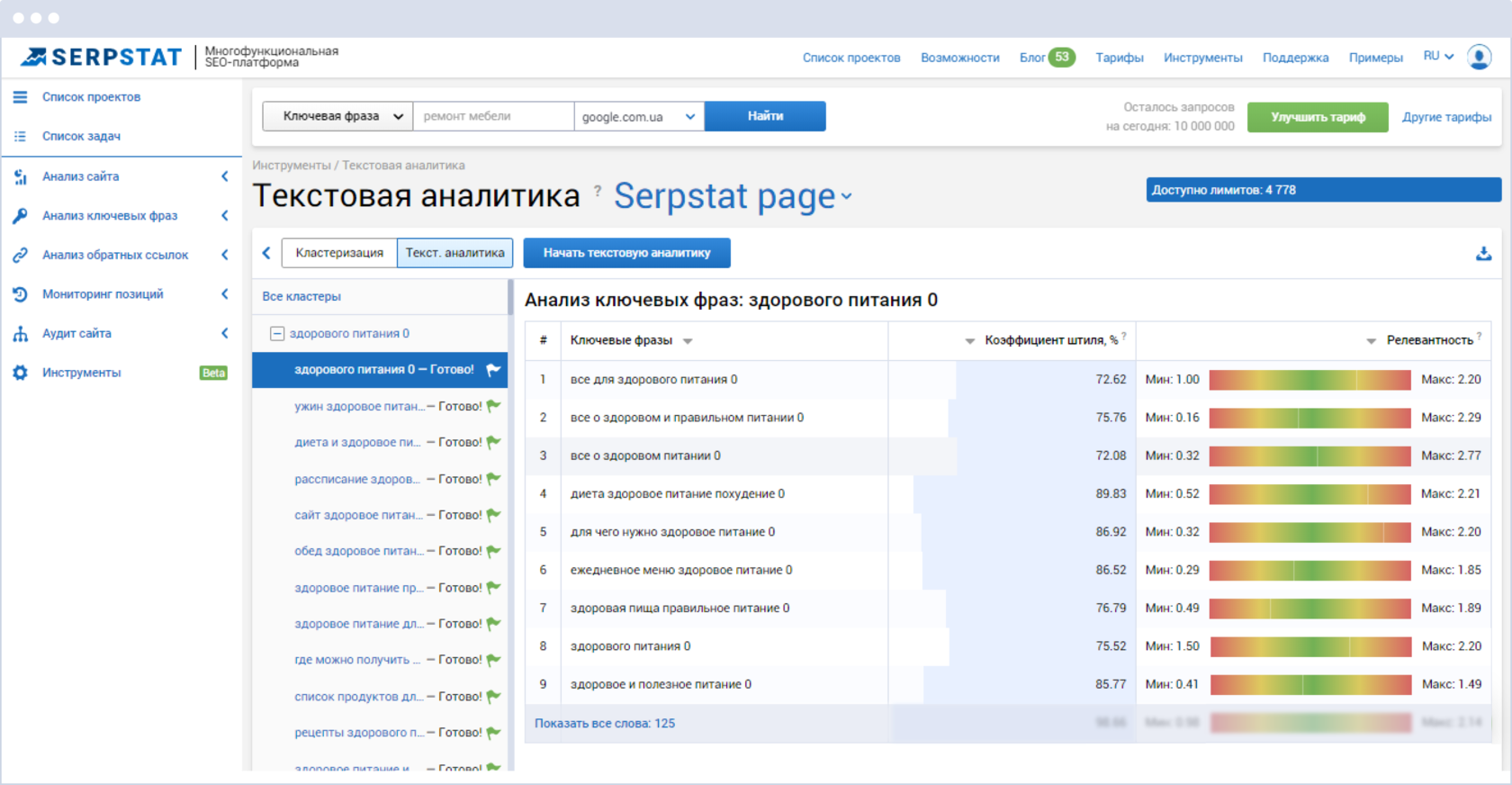This screenshot has width=1512, height=785.
Task: Expand the Анализ обратных ссылок chevron
Action: (x=225, y=255)
